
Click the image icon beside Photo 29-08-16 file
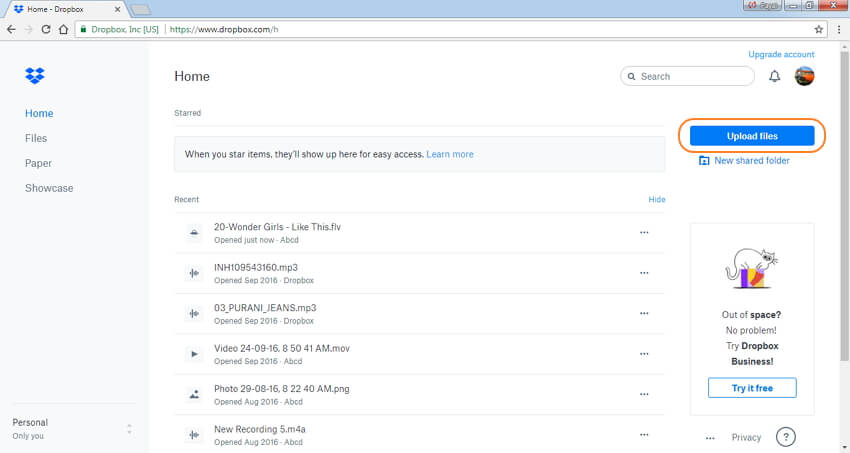[x=194, y=394]
